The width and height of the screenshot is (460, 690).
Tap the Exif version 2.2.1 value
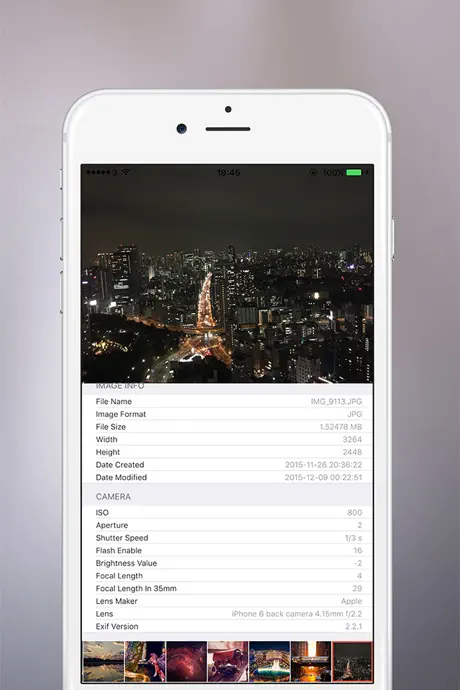tap(353, 627)
